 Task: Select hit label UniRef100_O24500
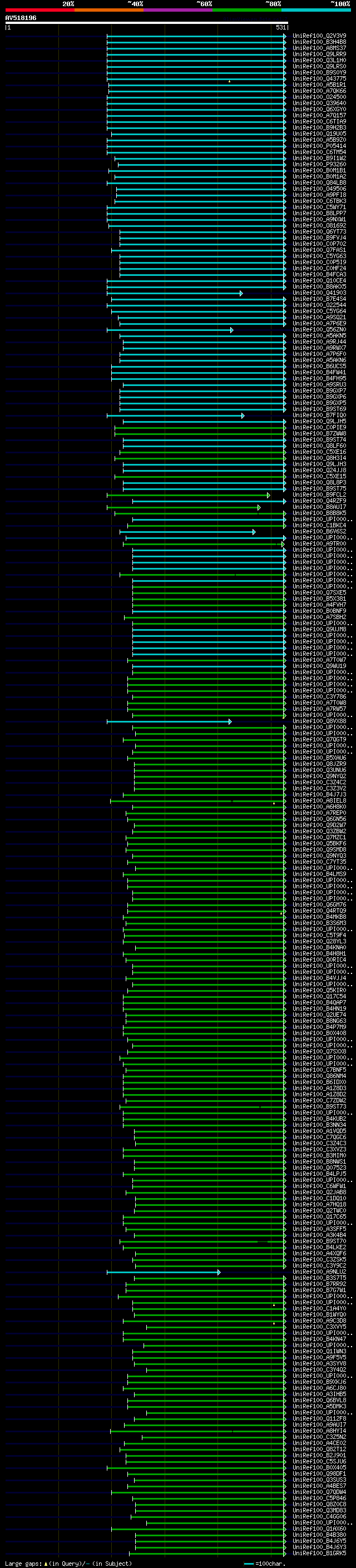[x=319, y=97]
